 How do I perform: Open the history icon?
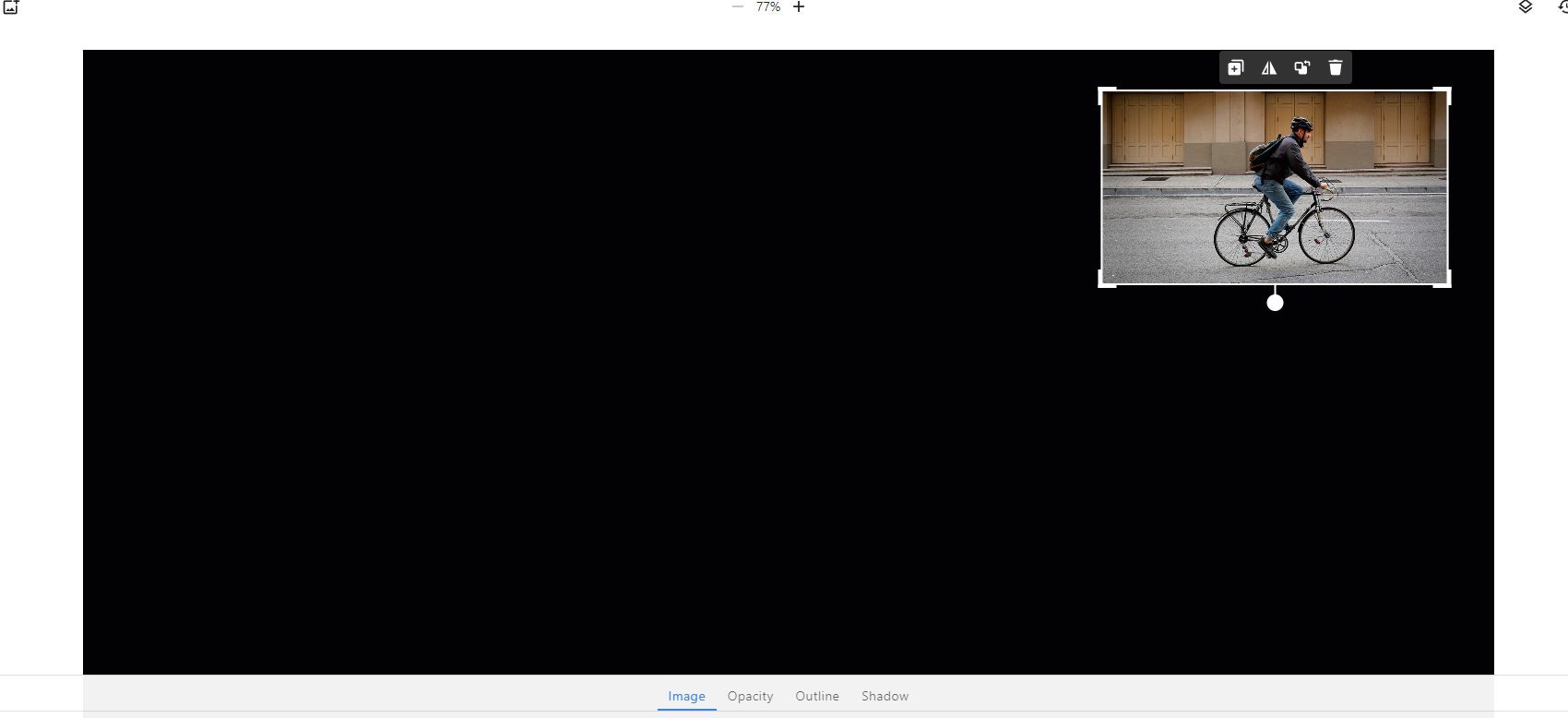pos(1562,7)
